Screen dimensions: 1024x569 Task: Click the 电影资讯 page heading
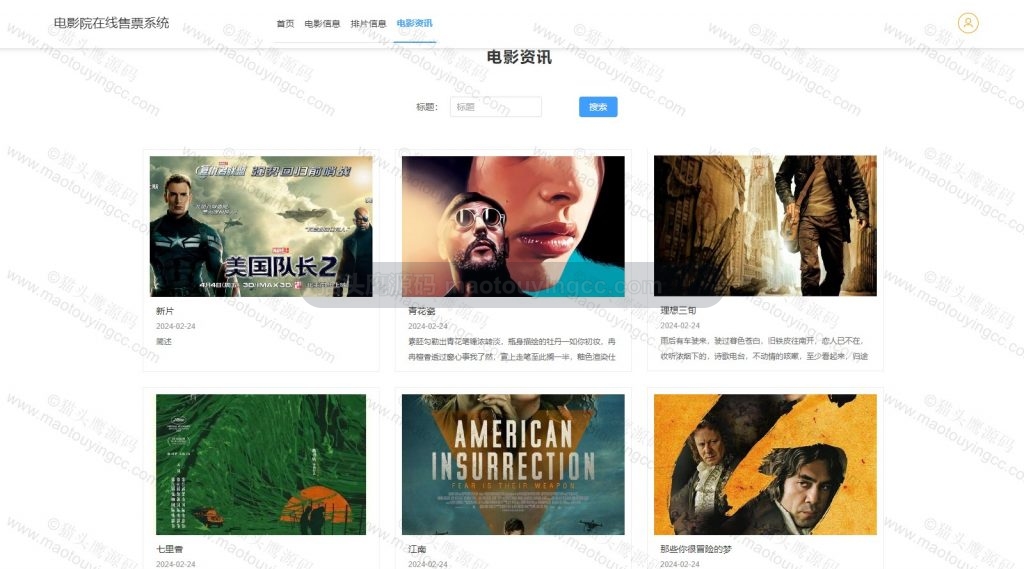click(519, 57)
